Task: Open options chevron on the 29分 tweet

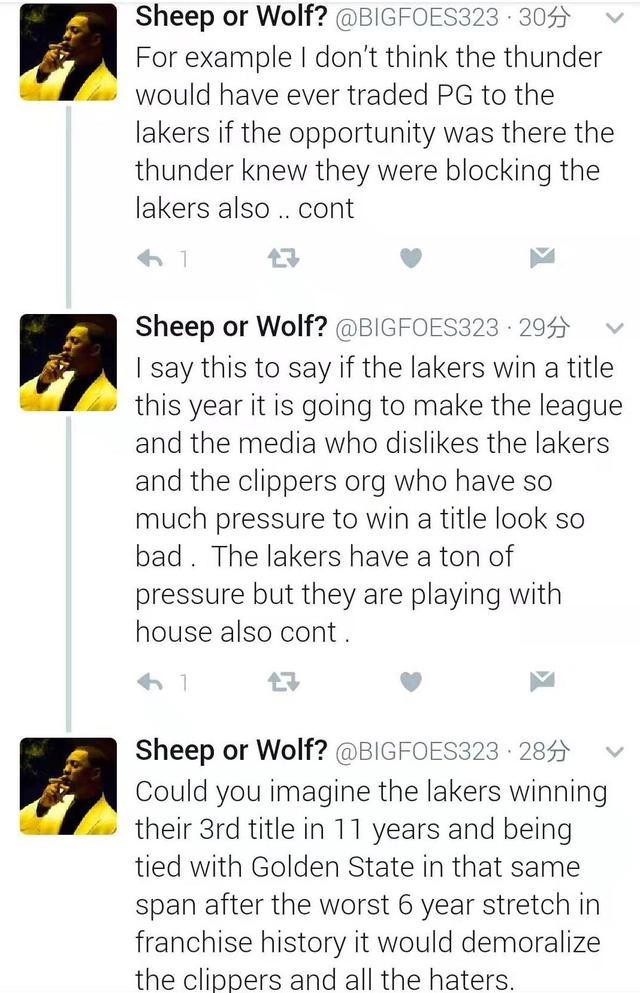Action: 615,328
